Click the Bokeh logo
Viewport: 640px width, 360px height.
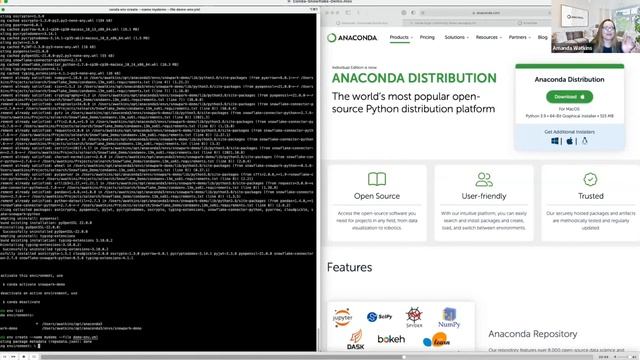click(391, 339)
